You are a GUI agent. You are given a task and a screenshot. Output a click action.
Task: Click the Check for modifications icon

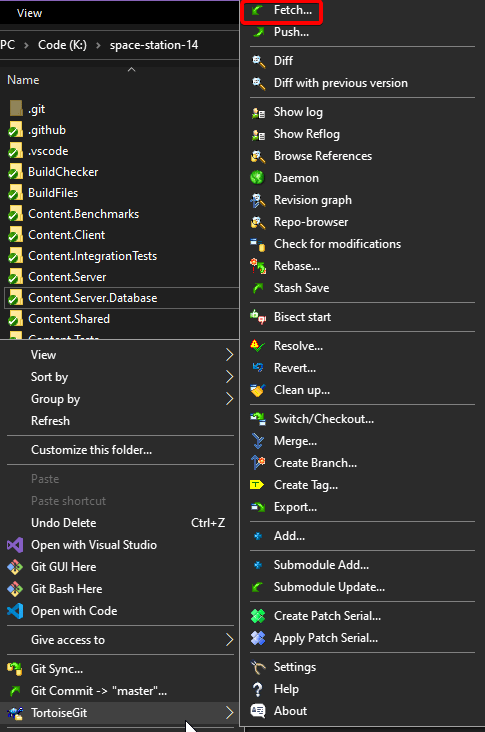click(x=258, y=244)
